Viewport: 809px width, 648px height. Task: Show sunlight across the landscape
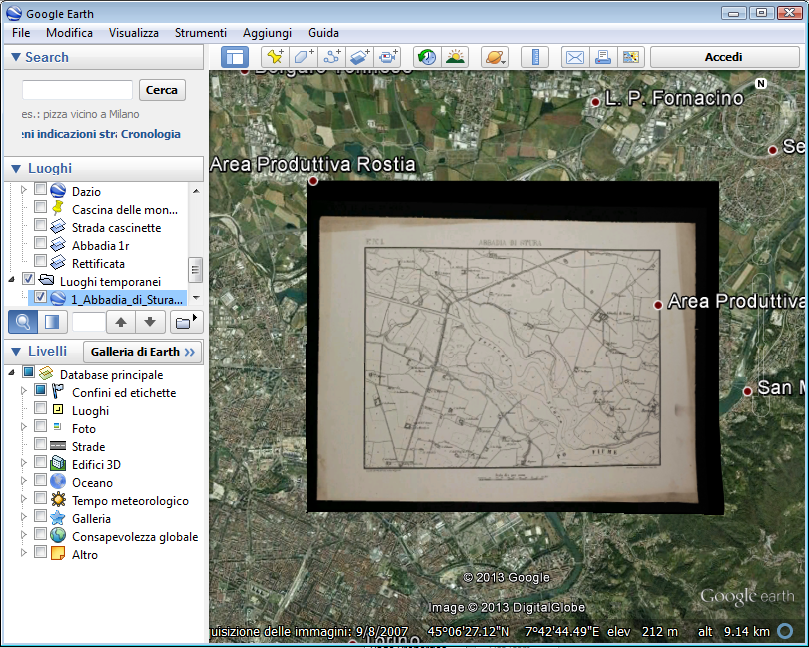[455, 57]
